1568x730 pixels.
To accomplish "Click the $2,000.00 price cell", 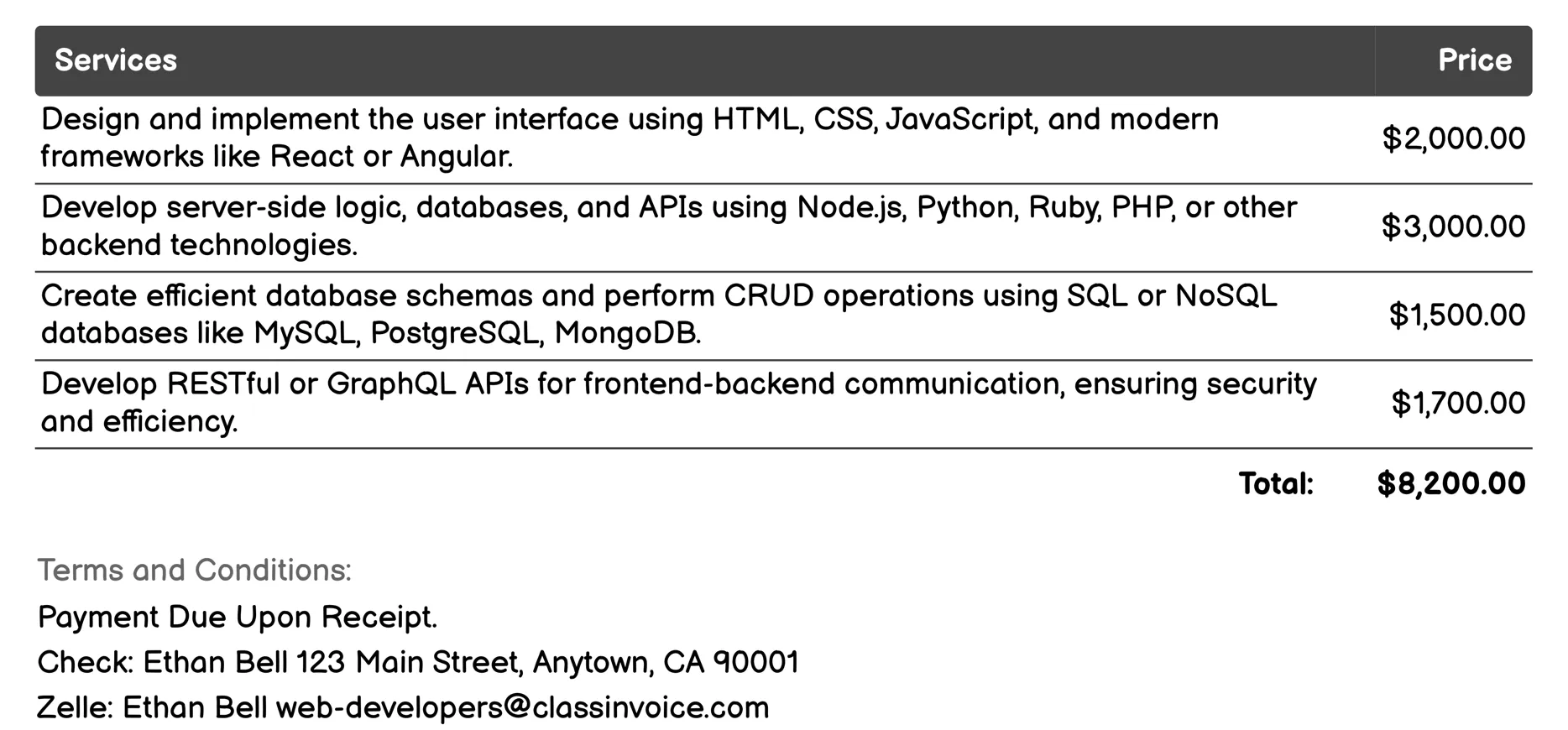I will (1453, 139).
